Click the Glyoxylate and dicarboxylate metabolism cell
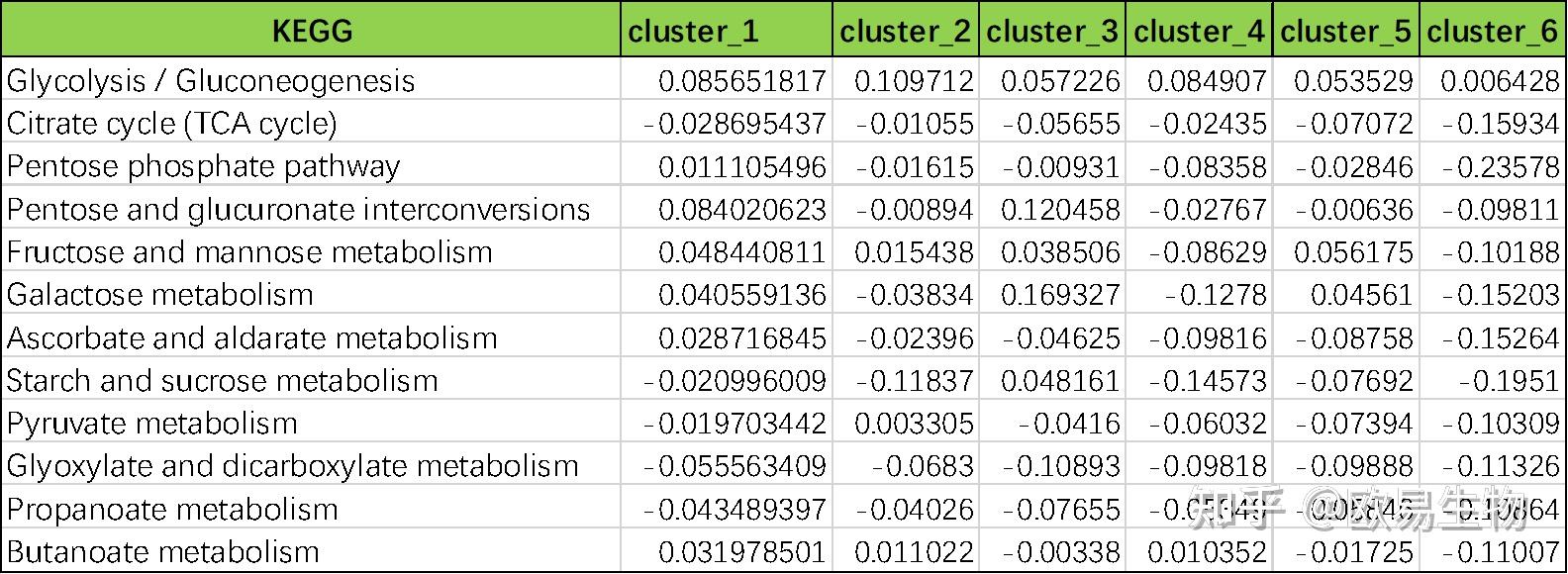This screenshot has height=574, width=1568. click(293, 466)
